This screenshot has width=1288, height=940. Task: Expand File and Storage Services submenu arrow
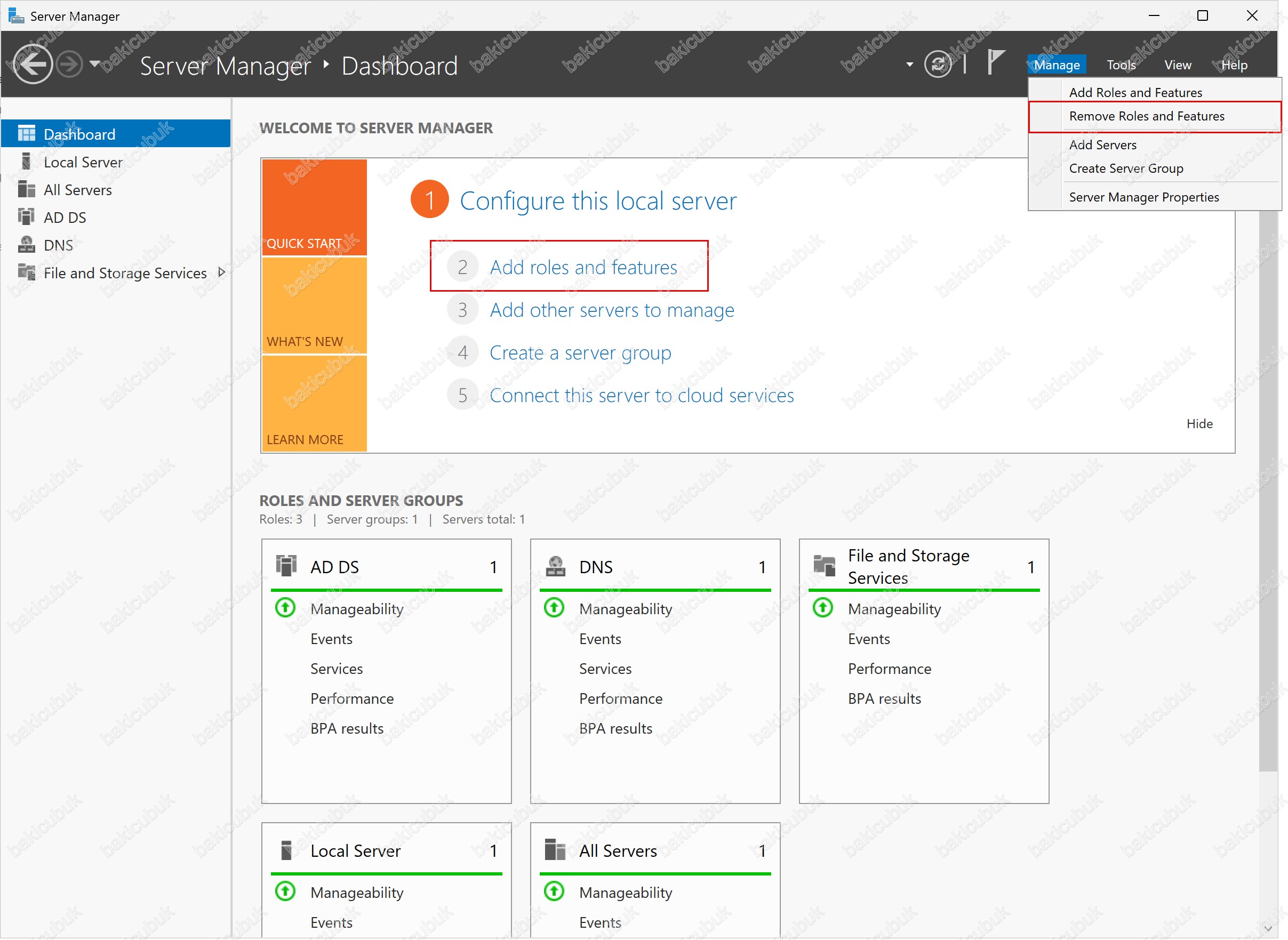tap(222, 272)
